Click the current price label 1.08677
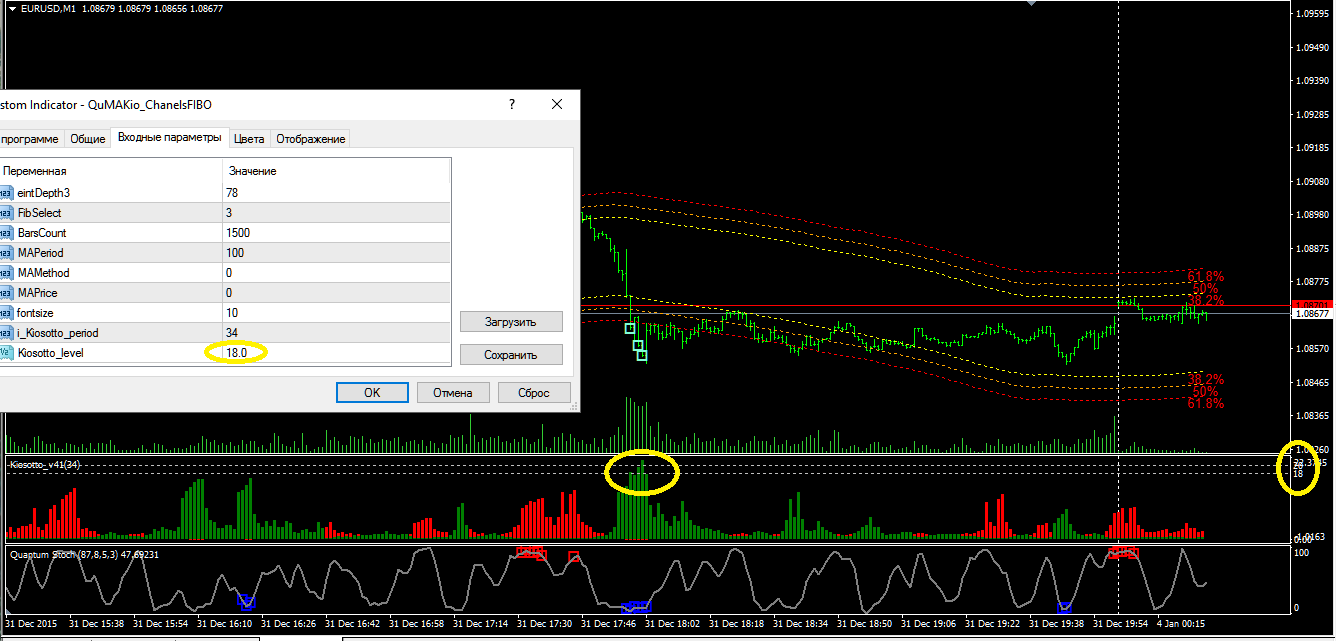The height and width of the screenshot is (641, 1336). [1312, 314]
